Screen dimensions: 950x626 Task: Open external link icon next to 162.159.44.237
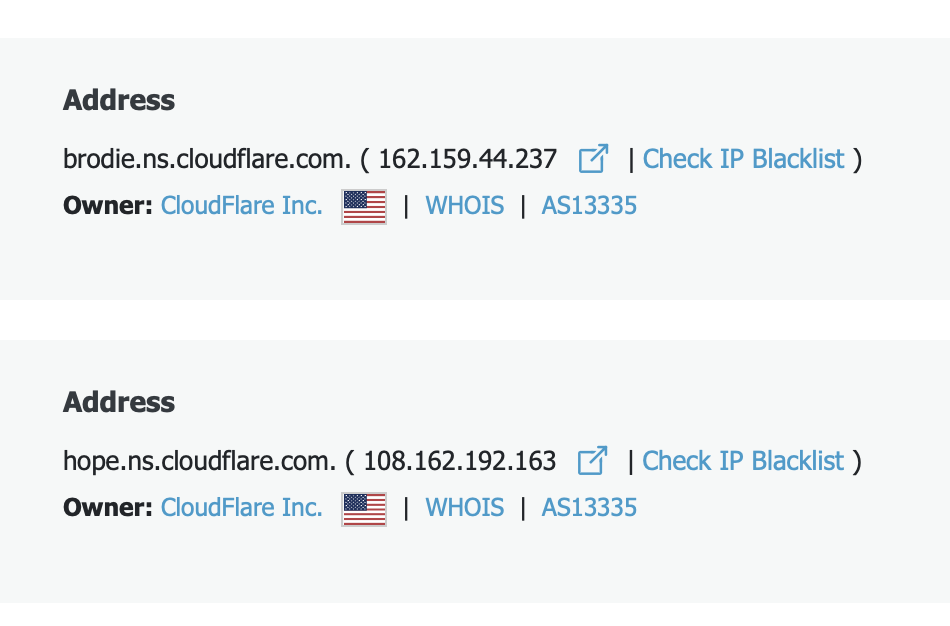[593, 158]
